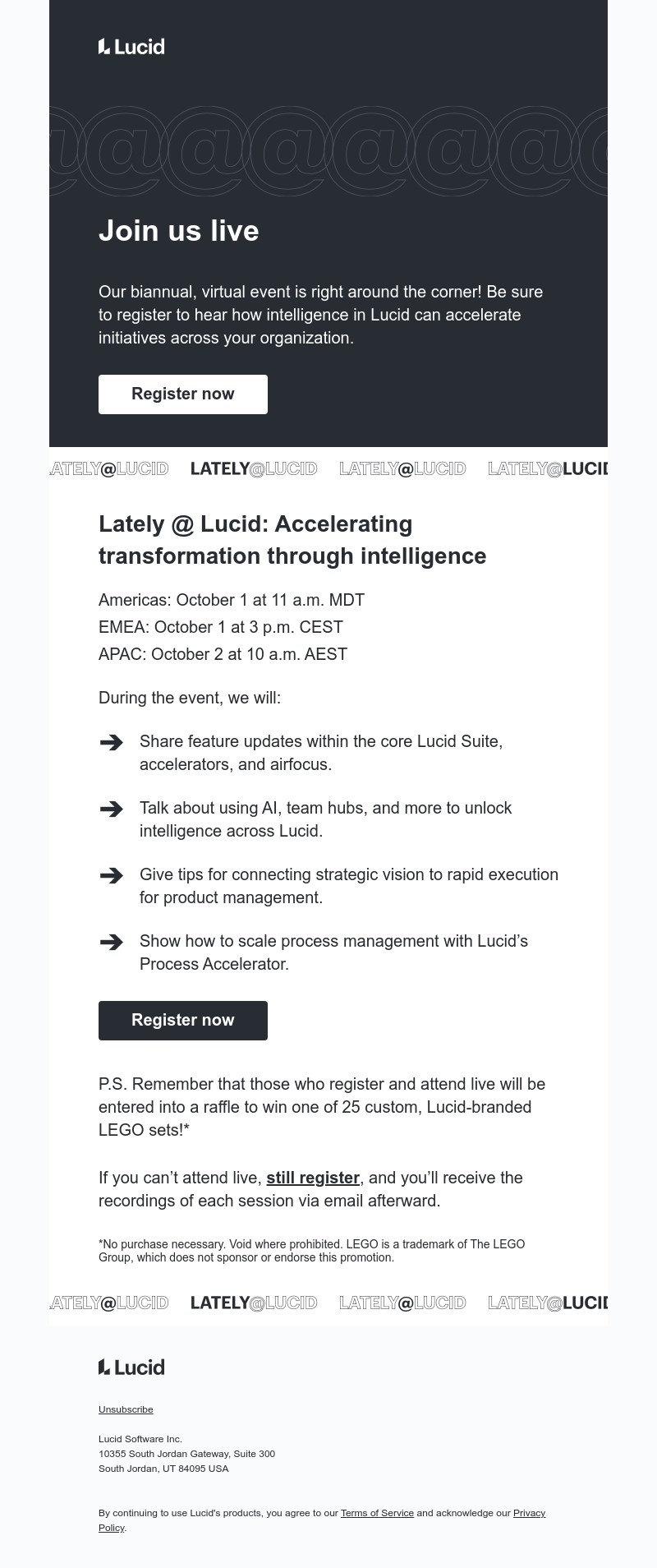Open the "still register" link
Image resolution: width=657 pixels, height=1568 pixels.
pyautogui.click(x=313, y=1178)
